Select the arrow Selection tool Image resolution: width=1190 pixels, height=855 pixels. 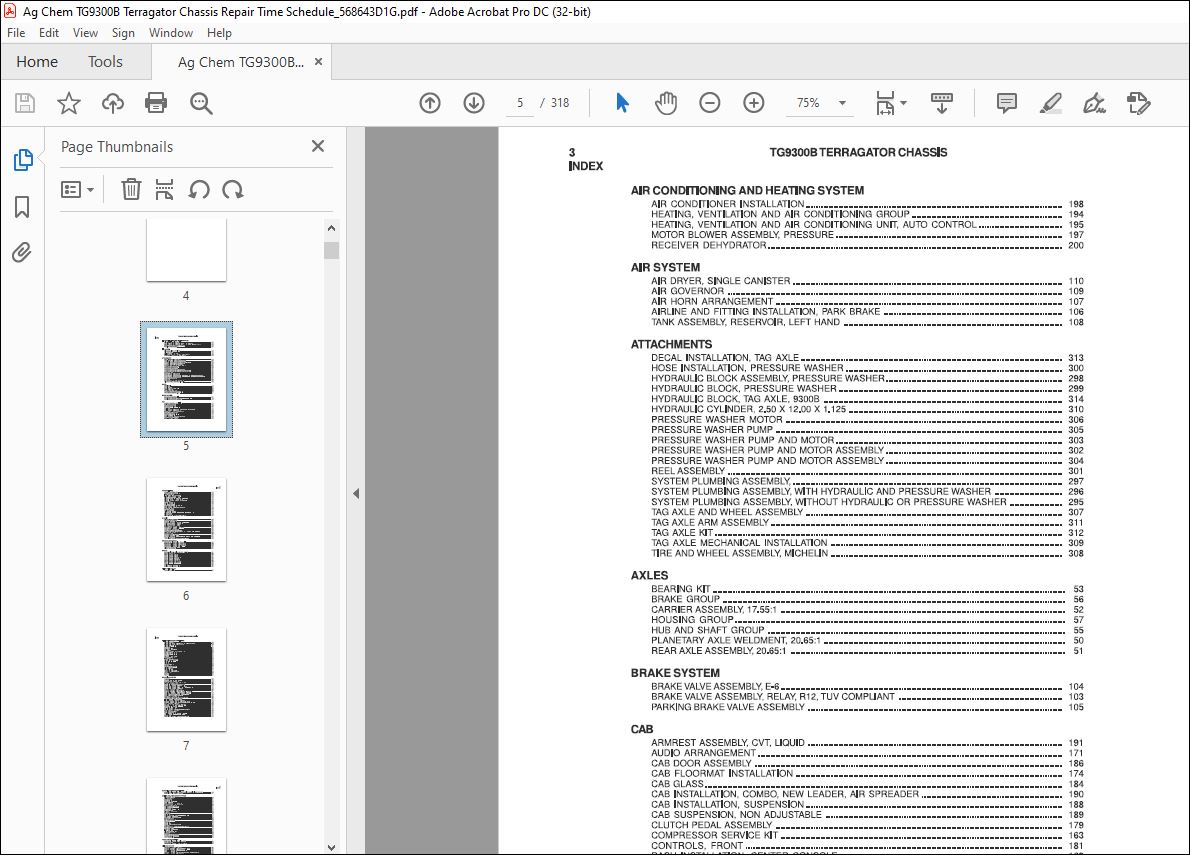[x=622, y=103]
